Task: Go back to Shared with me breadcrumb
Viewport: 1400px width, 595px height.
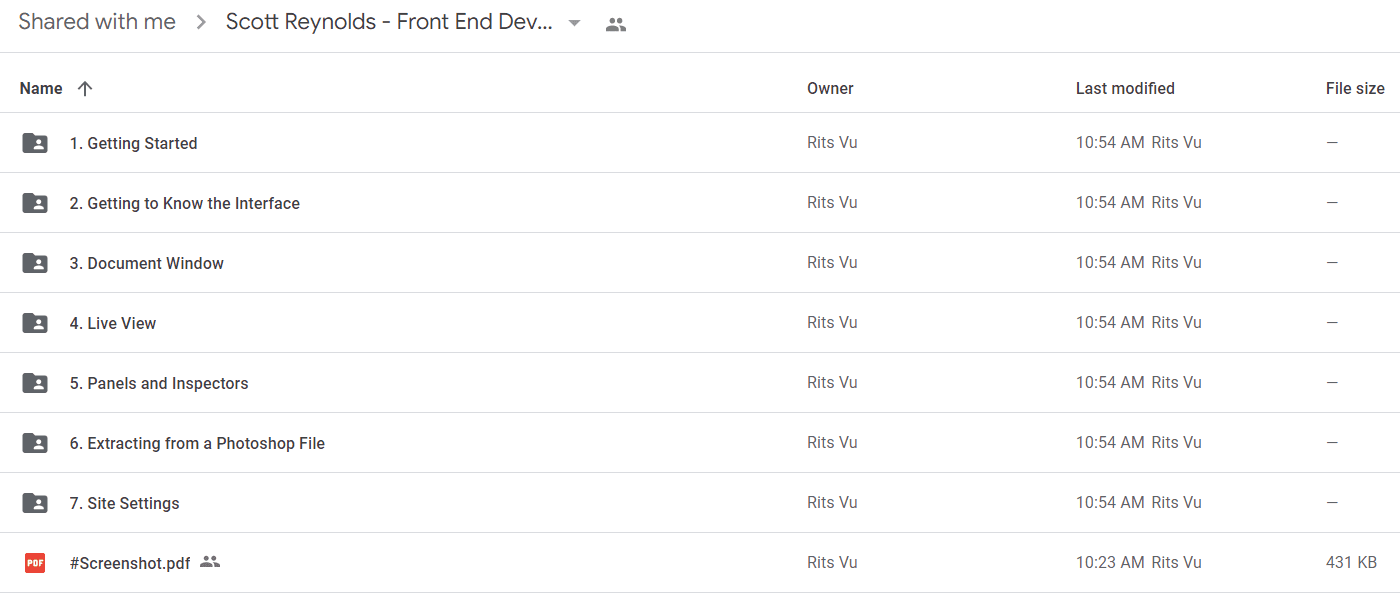Action: [97, 22]
